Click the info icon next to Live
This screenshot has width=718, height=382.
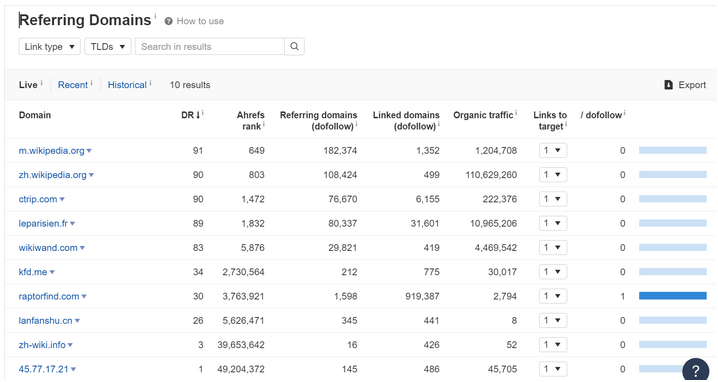(41, 83)
